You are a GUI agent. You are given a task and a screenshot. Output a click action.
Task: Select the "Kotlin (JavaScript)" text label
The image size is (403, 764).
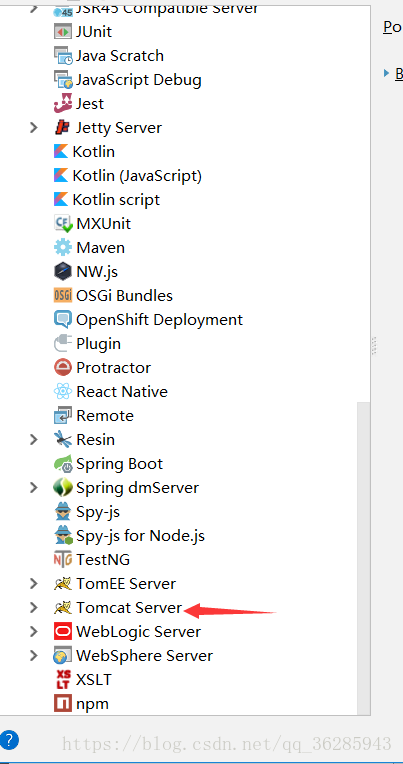pos(137,176)
